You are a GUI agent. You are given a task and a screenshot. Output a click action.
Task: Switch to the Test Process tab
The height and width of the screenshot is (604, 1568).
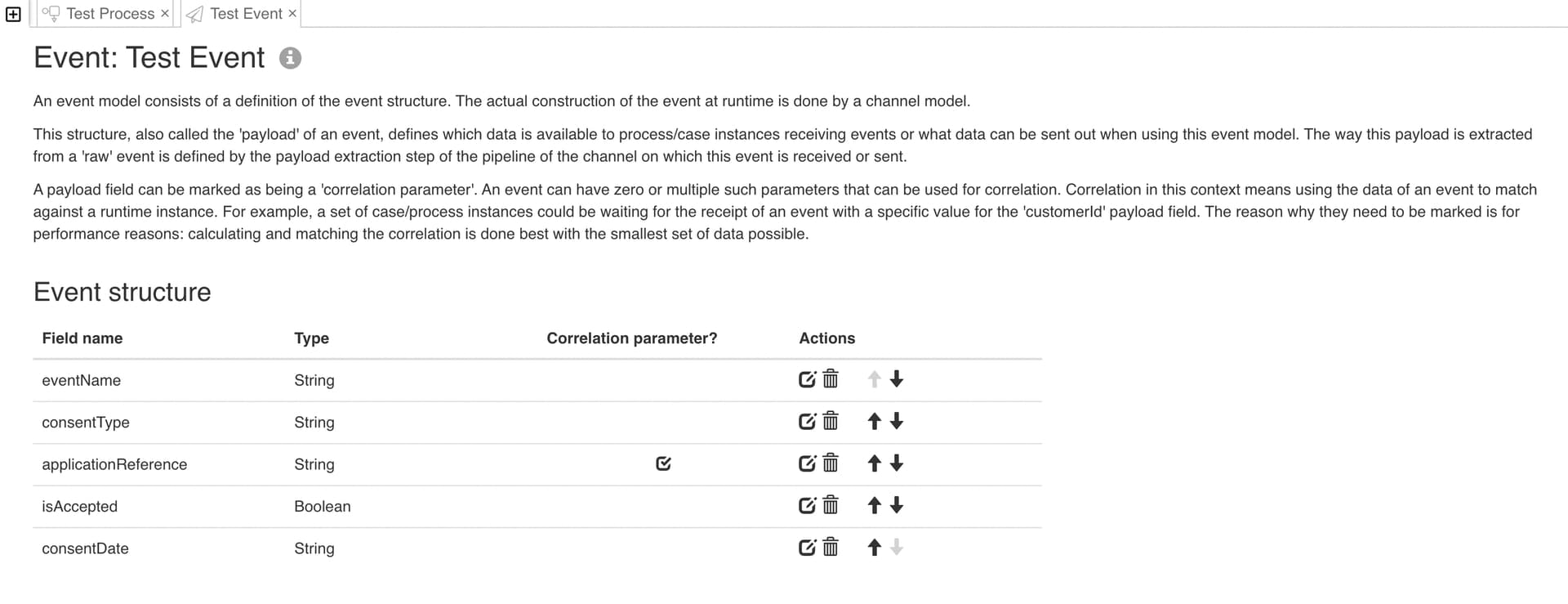[110, 14]
